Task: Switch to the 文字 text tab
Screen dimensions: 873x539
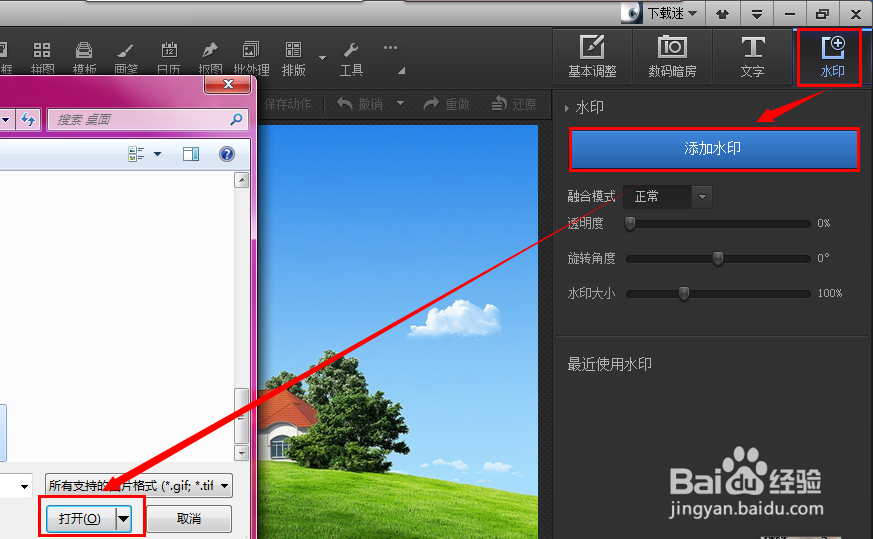Action: [752, 56]
